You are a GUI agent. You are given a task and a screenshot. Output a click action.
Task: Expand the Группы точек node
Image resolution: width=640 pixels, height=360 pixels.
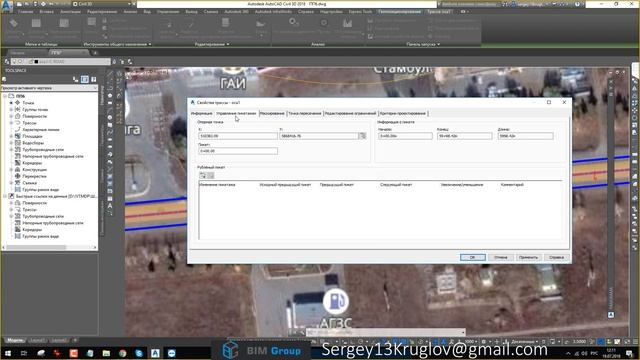coord(11,109)
